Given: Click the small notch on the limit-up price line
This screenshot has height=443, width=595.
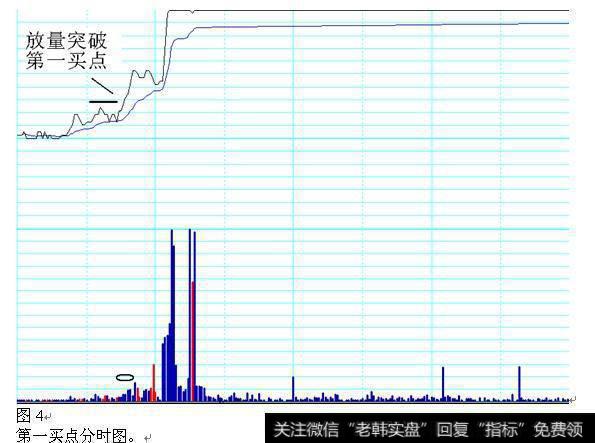Looking at the screenshot, I should point(193,12).
